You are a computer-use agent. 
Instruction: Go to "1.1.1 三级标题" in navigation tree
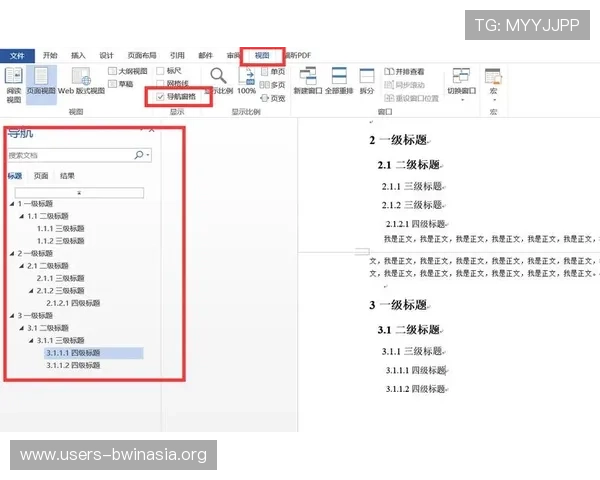[x=60, y=229]
